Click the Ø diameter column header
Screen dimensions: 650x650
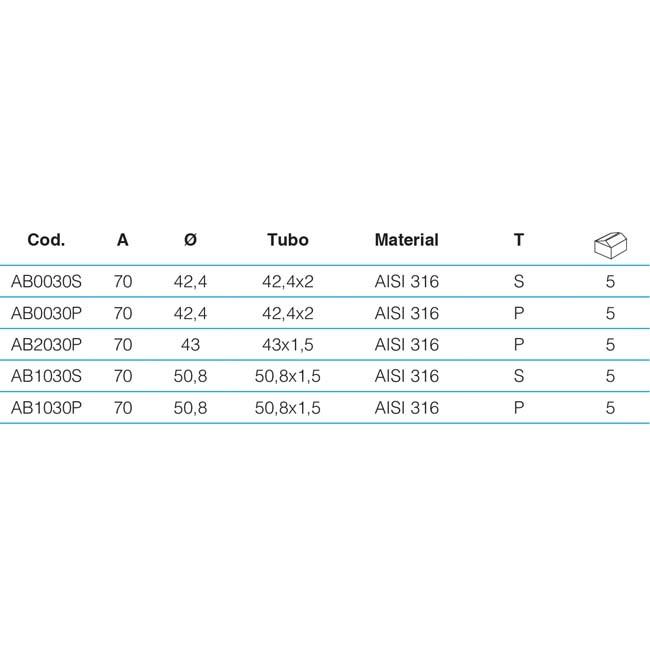click(190, 240)
